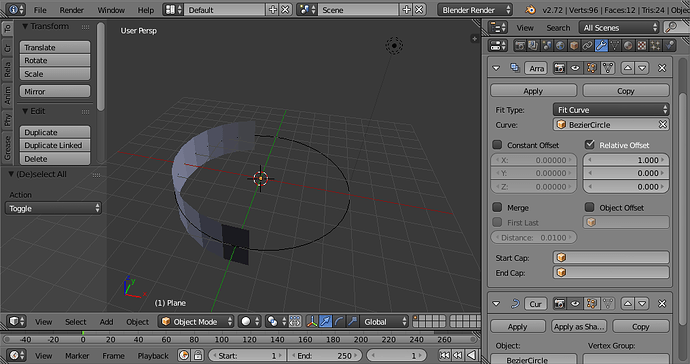
Task: Open the Particles properties tab
Action: [x=656, y=45]
